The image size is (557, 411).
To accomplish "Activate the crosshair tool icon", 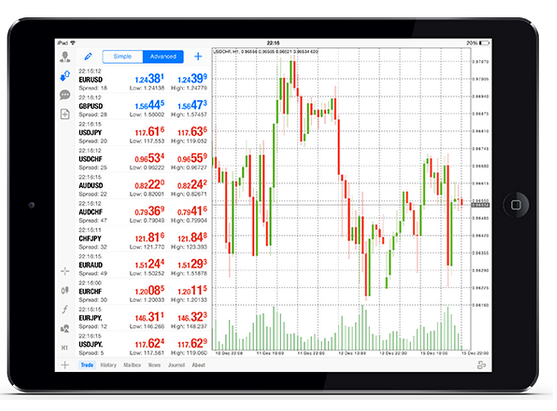I will point(65,271).
